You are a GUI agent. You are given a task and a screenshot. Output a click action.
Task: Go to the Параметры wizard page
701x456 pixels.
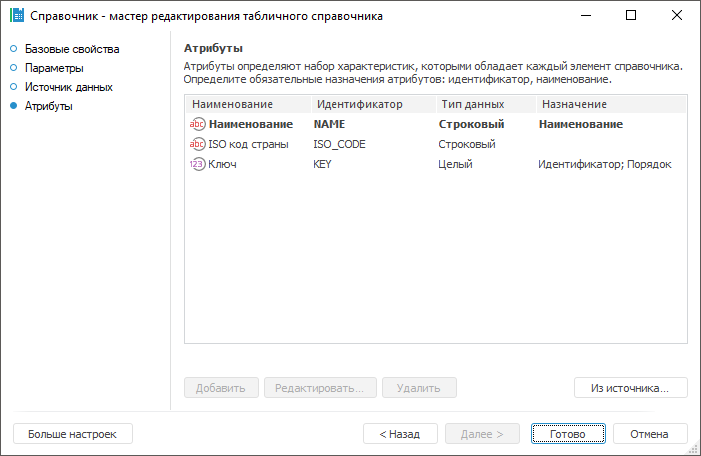(54, 68)
